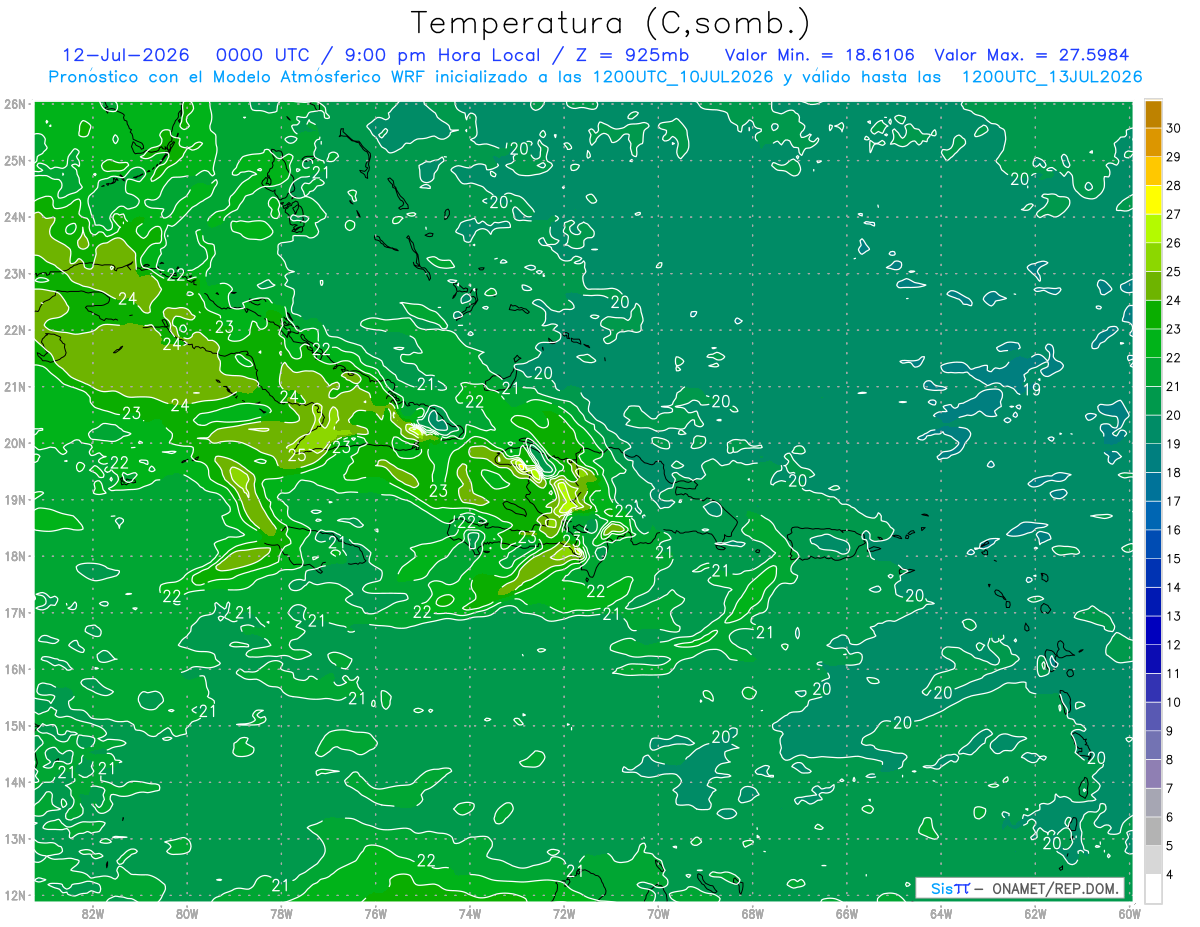This screenshot has width=1200, height=927.
Task: Pick the gray swatch between 5 and 6
Action: (1153, 831)
